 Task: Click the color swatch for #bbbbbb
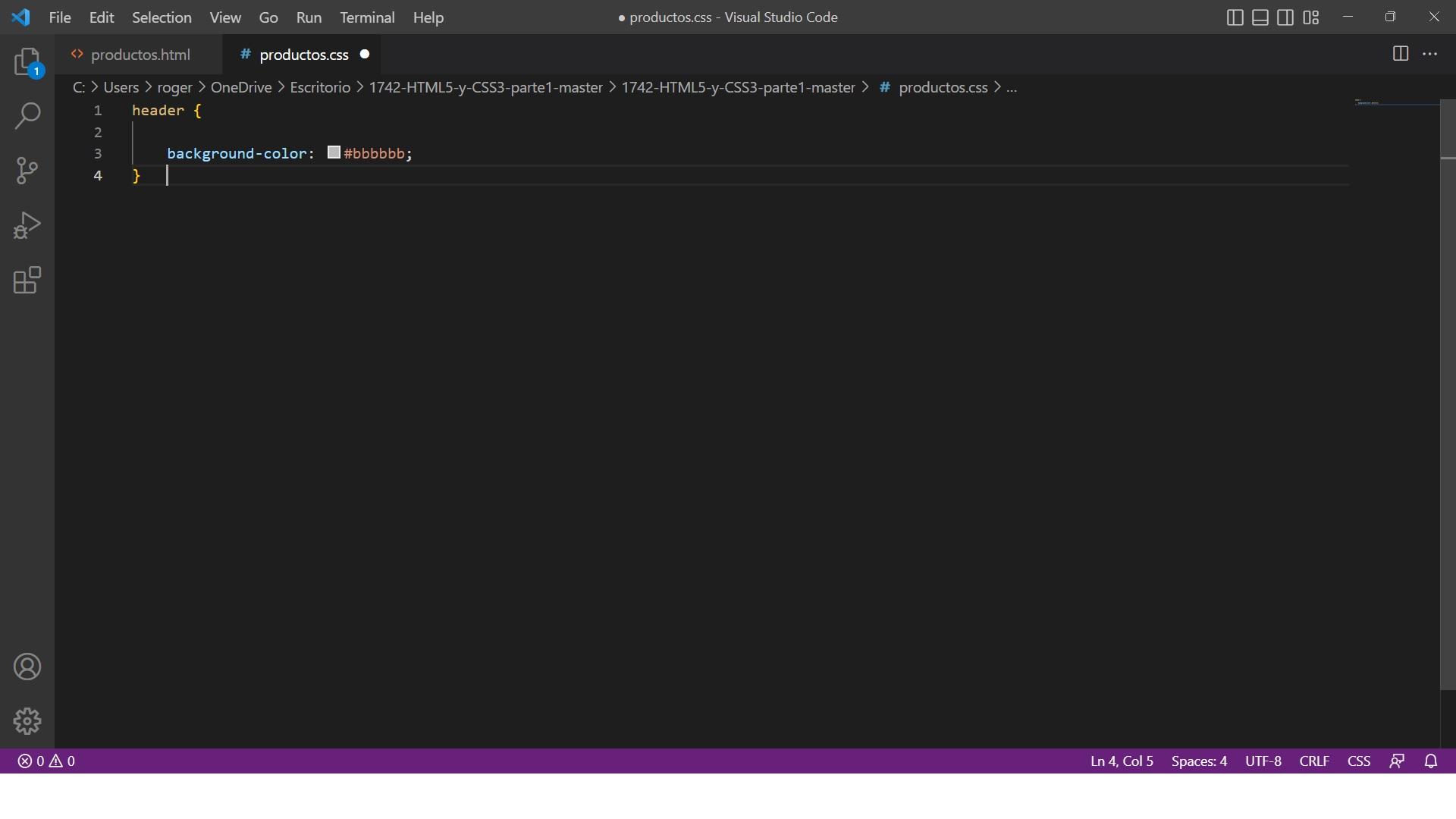332,153
